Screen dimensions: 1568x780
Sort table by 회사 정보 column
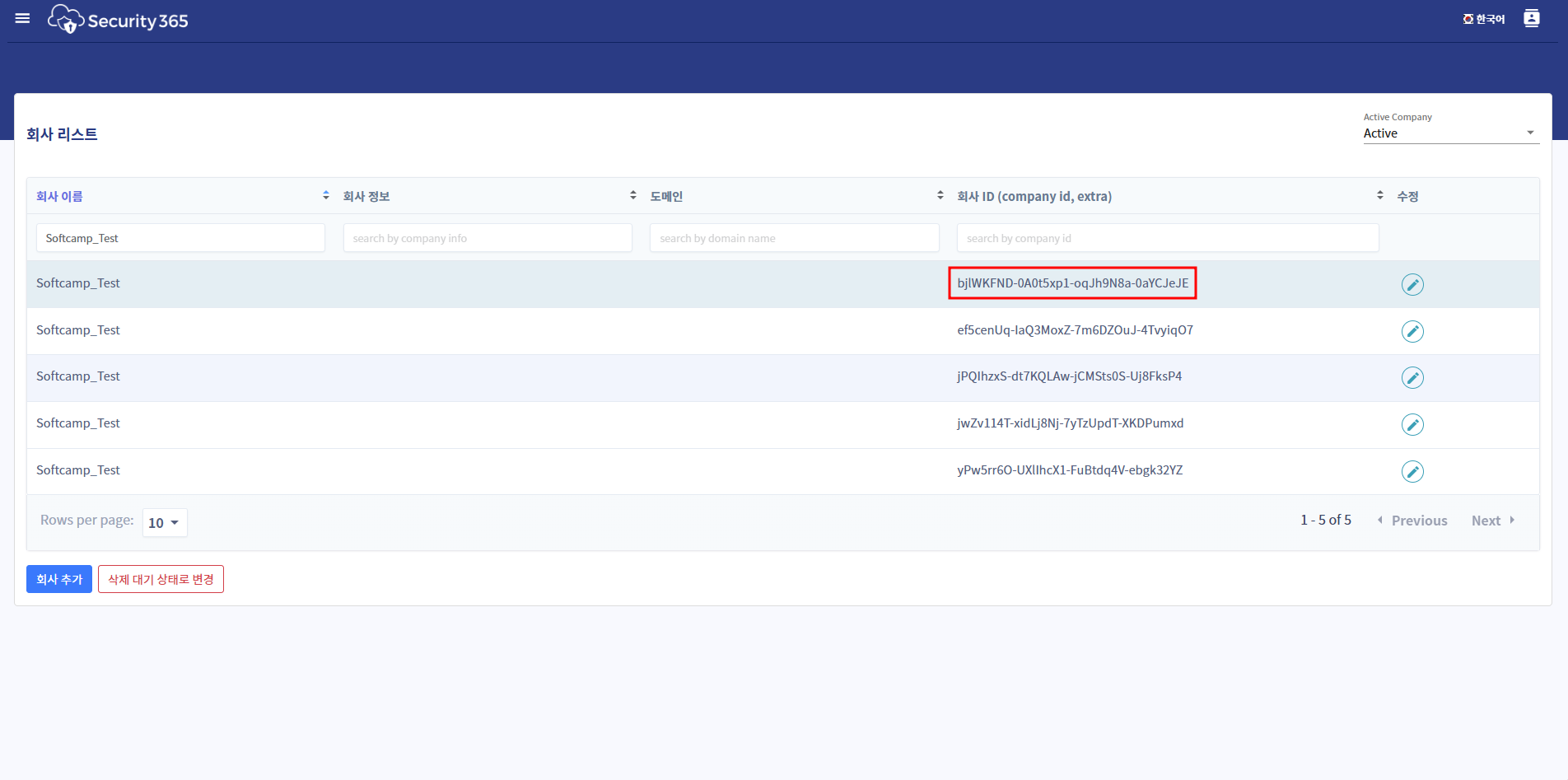pyautogui.click(x=366, y=196)
